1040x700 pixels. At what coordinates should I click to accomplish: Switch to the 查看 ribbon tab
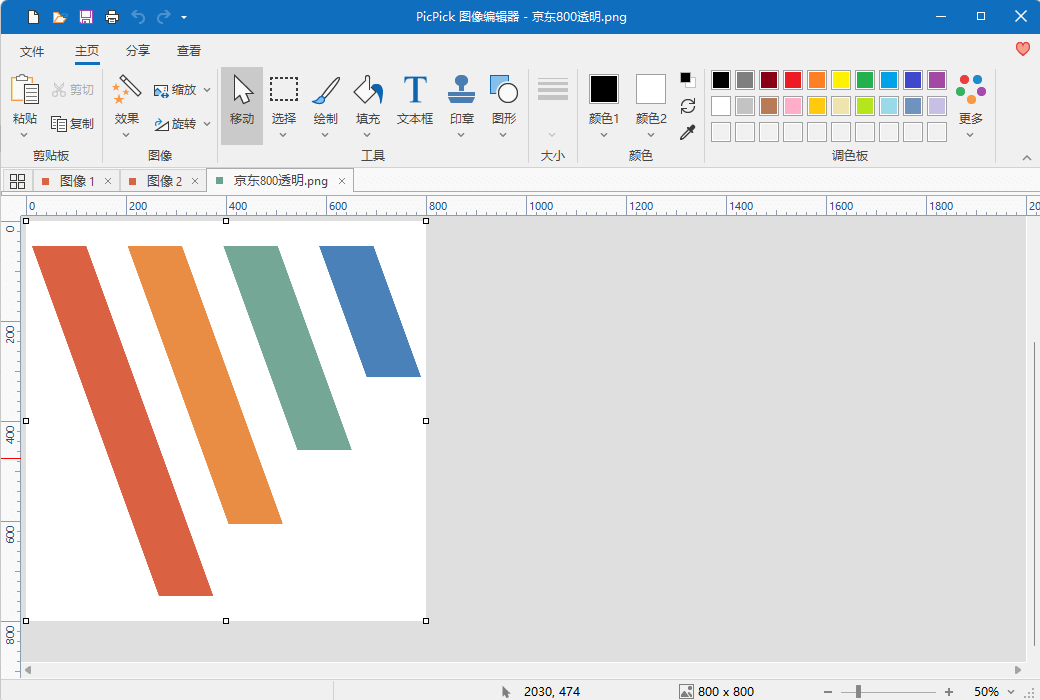(x=189, y=51)
